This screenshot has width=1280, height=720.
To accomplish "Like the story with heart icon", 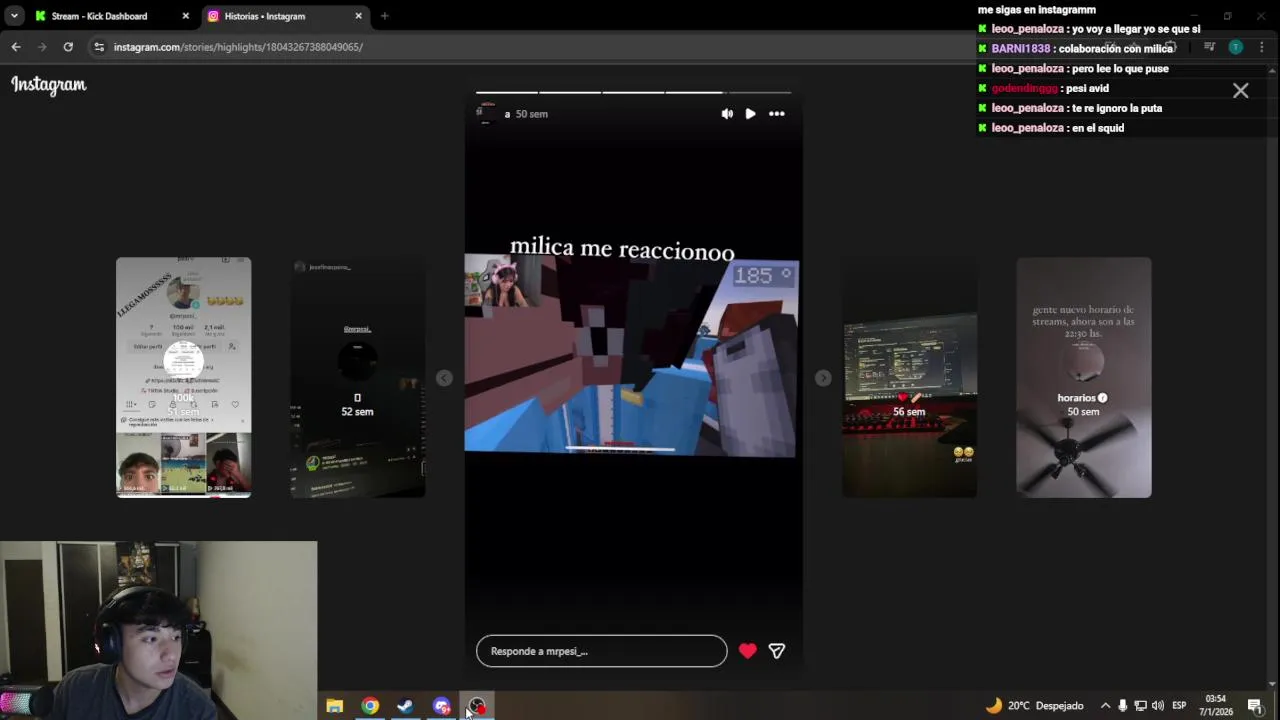I will coord(747,651).
